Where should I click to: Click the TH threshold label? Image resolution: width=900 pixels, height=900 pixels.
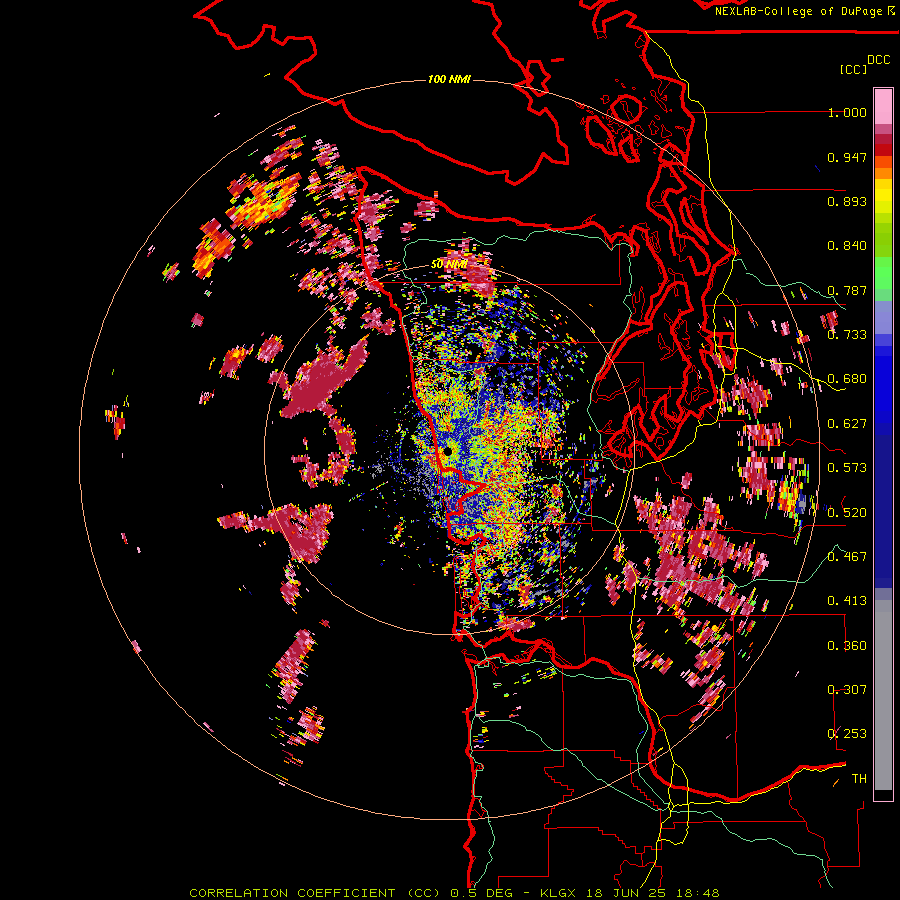(x=859, y=778)
